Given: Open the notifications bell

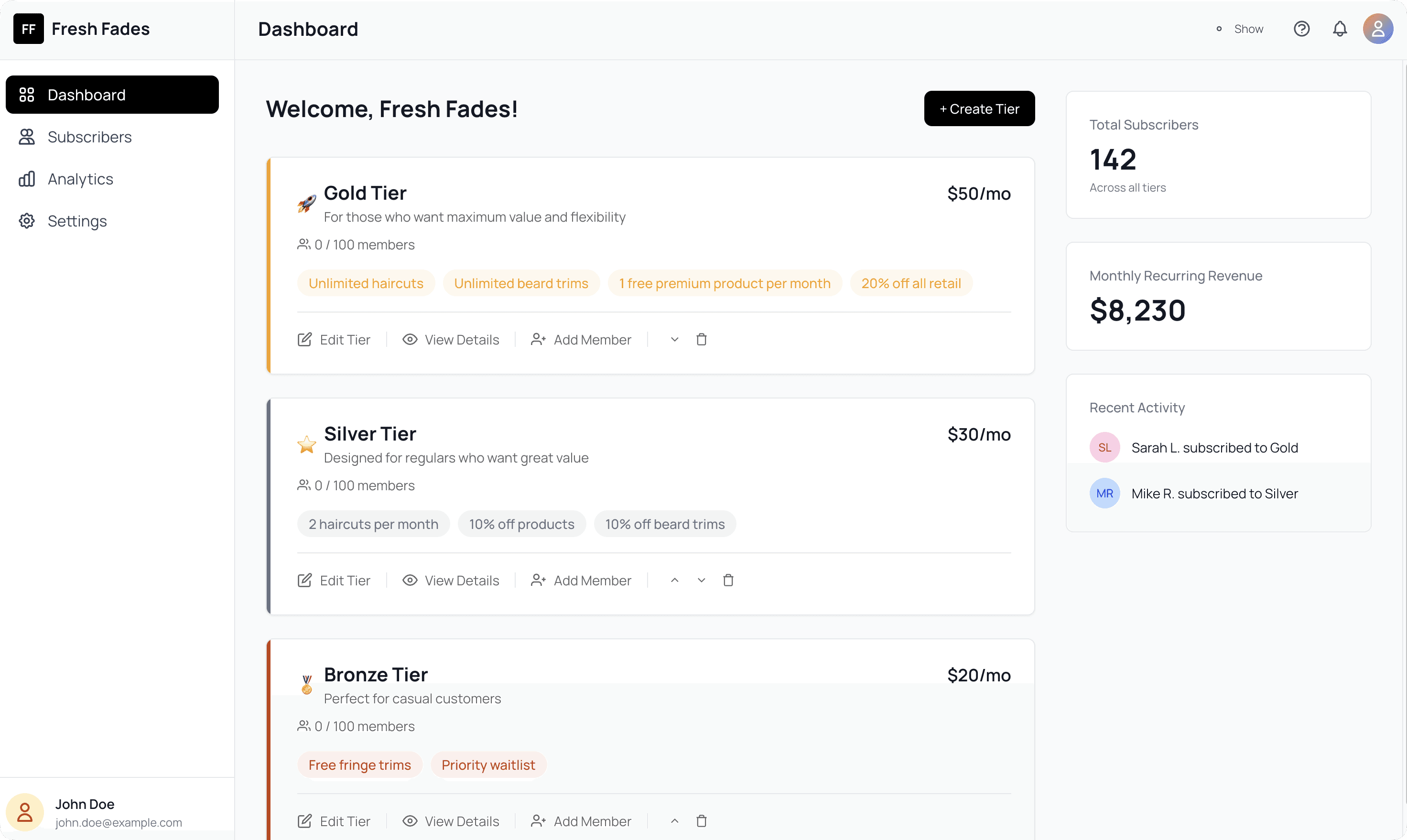Looking at the screenshot, I should pyautogui.click(x=1340, y=29).
